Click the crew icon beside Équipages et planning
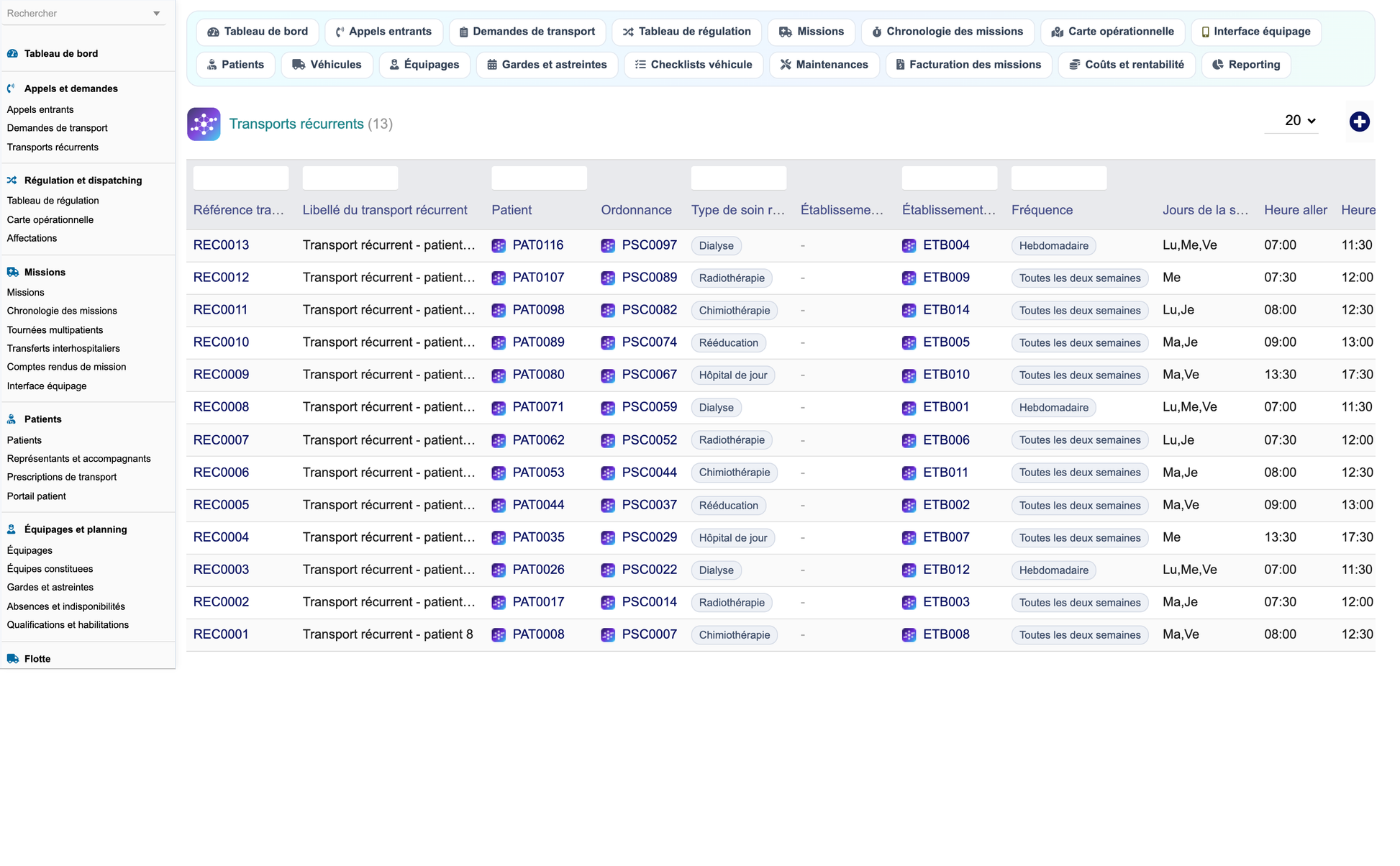Image resolution: width=1400 pixels, height=866 pixels. [x=12, y=529]
